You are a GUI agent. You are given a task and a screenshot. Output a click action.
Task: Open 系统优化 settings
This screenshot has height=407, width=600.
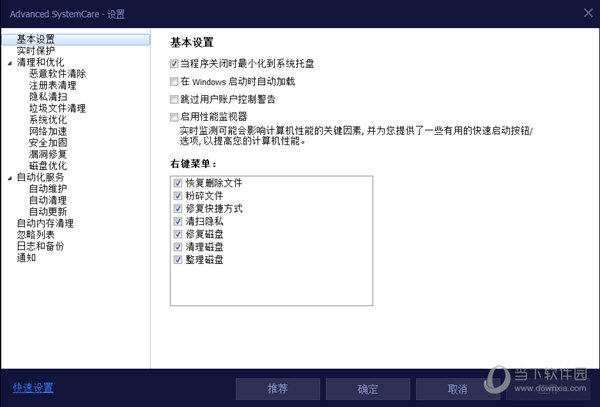pos(48,119)
